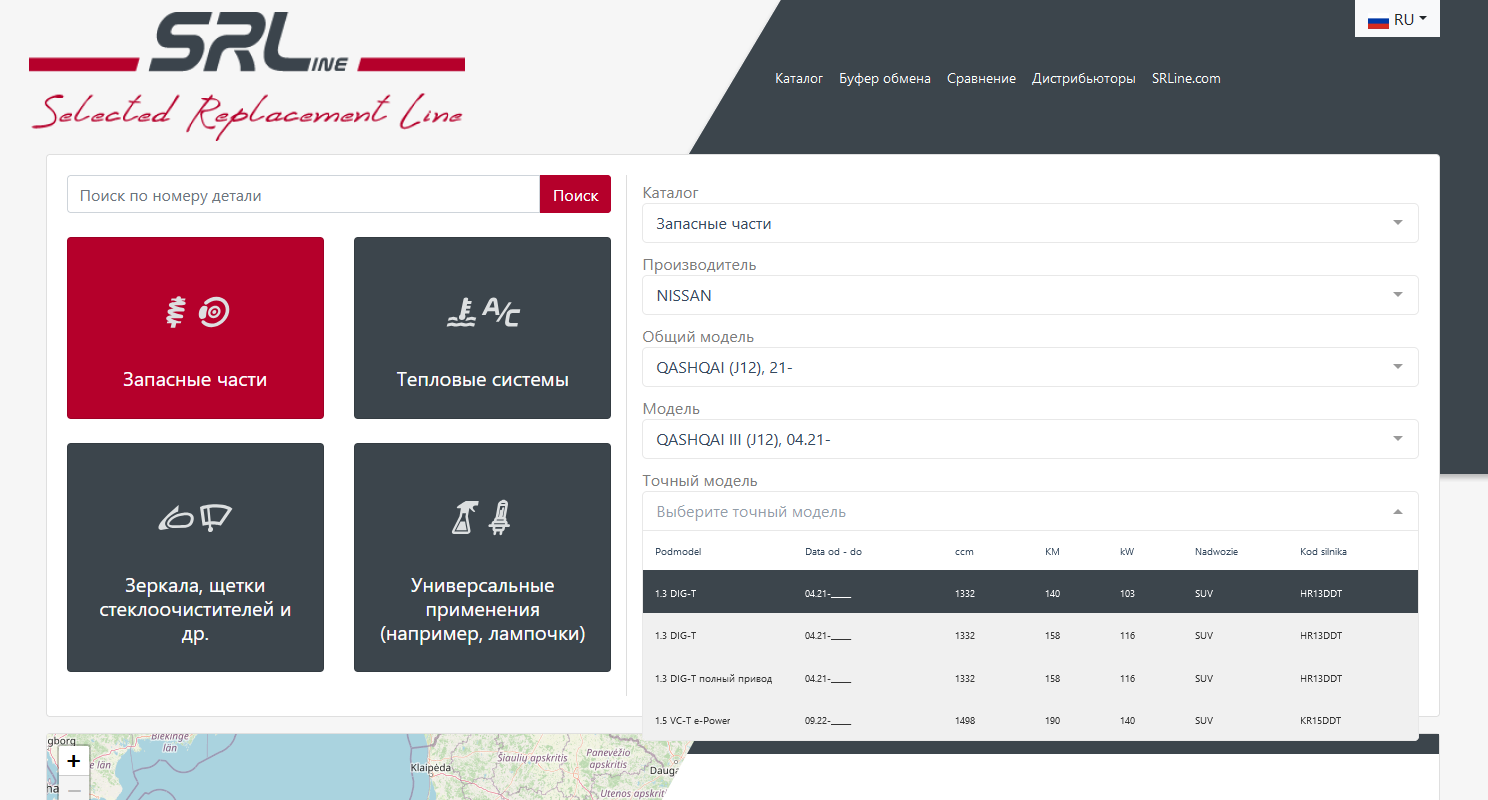The height and width of the screenshot is (800, 1488).
Task: Select 1.3 DIG-T 140 KM row
Action: [1030, 593]
